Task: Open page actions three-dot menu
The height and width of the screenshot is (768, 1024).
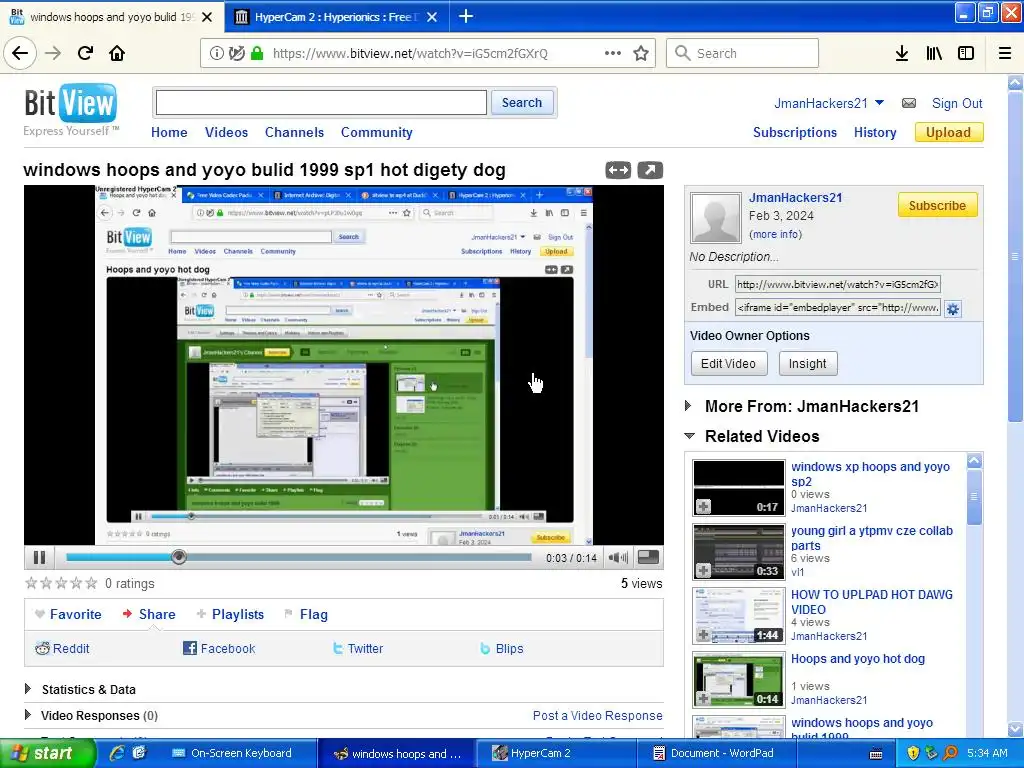Action: click(613, 53)
